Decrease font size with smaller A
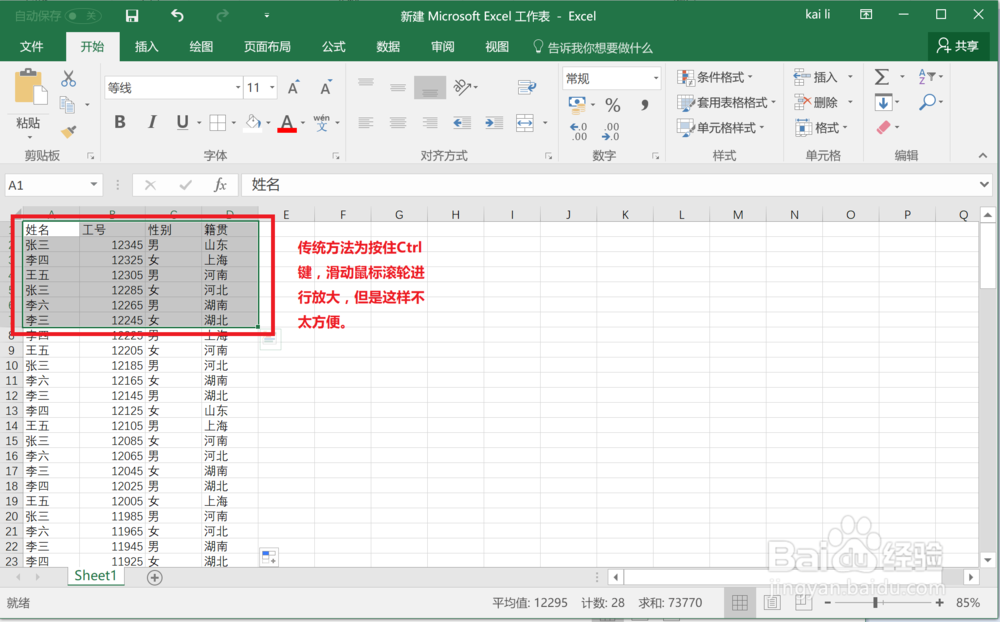Viewport: 1000px width, 622px height. click(326, 87)
